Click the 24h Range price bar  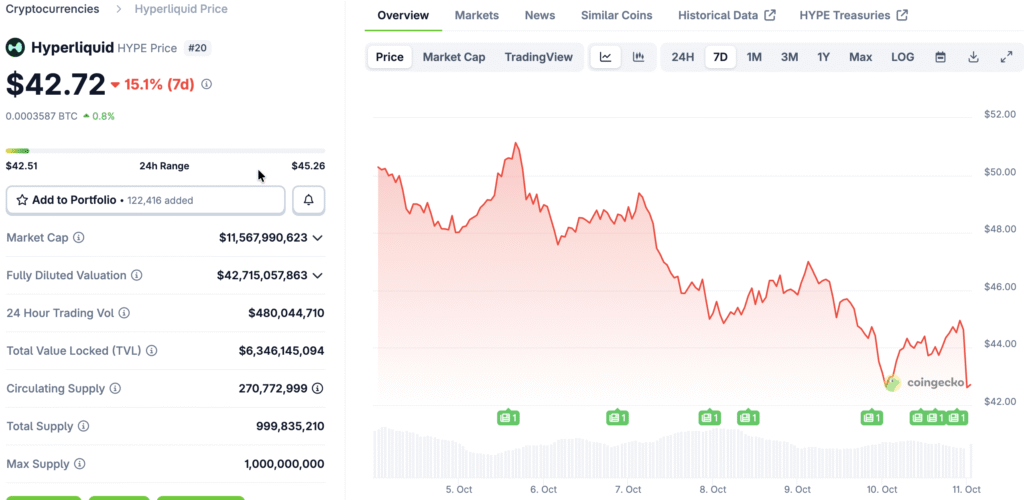(x=163, y=151)
